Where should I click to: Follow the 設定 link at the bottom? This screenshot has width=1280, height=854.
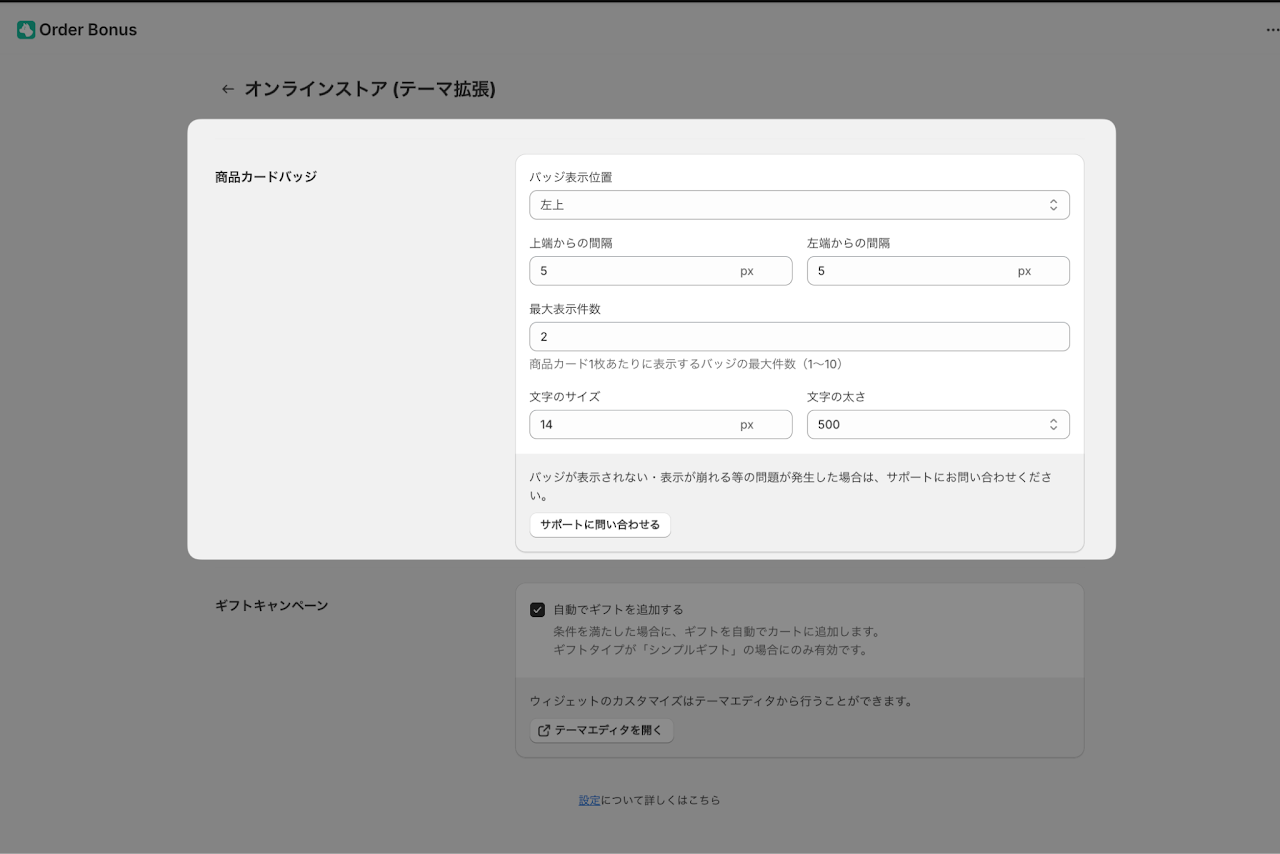tap(590, 800)
